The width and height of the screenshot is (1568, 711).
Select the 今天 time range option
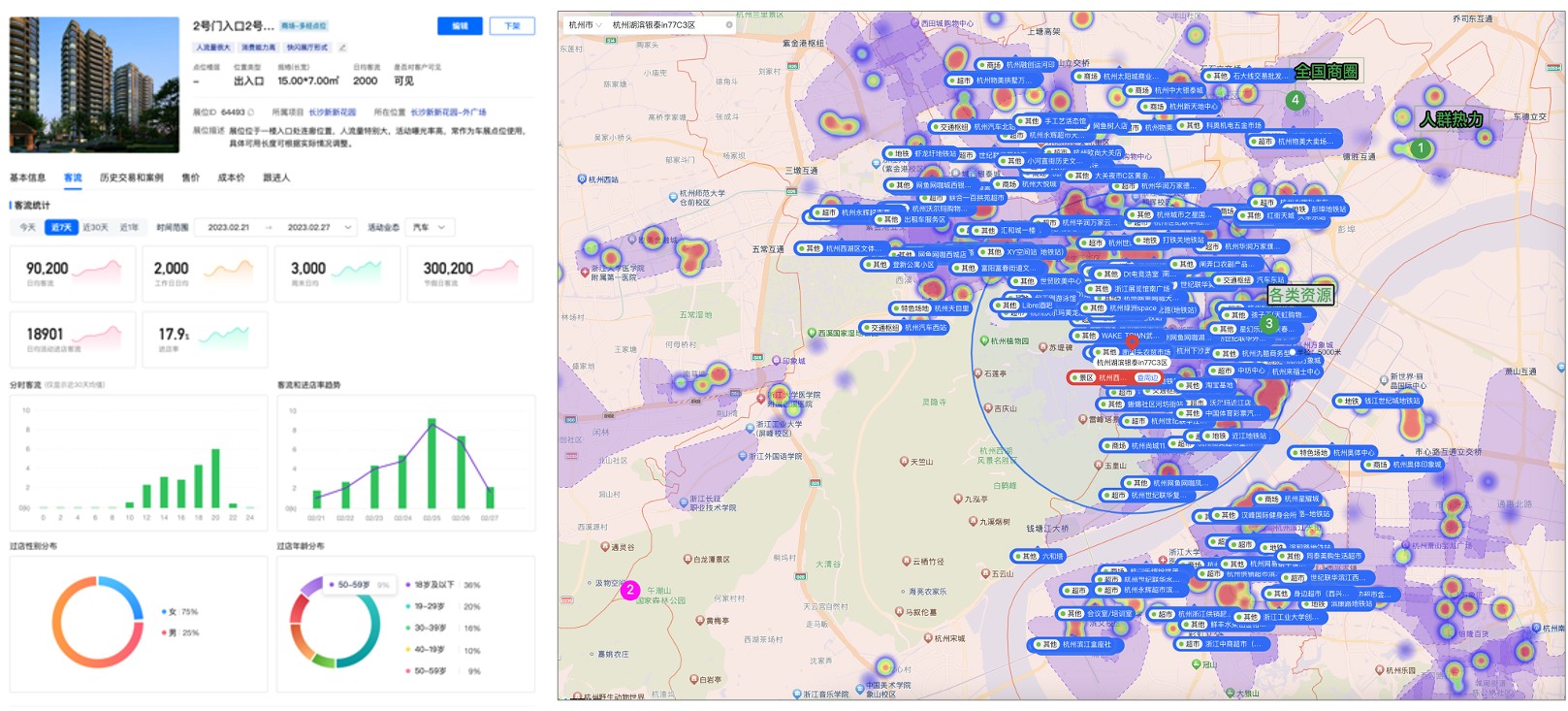(x=28, y=227)
